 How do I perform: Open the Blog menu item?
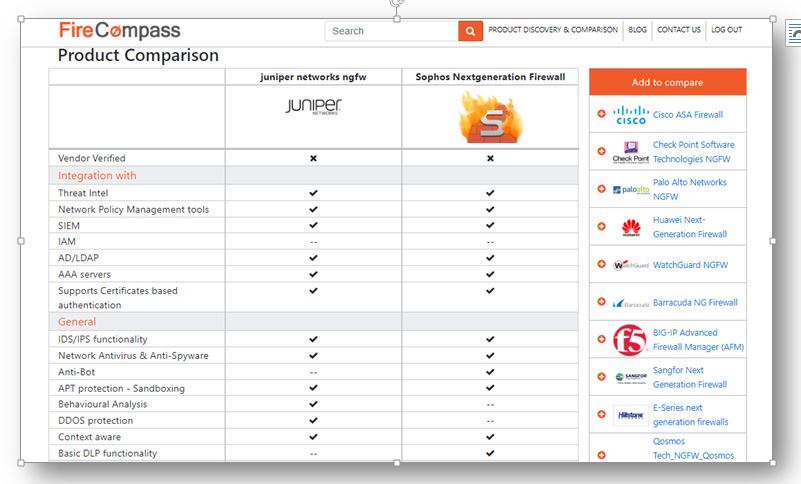pos(637,30)
